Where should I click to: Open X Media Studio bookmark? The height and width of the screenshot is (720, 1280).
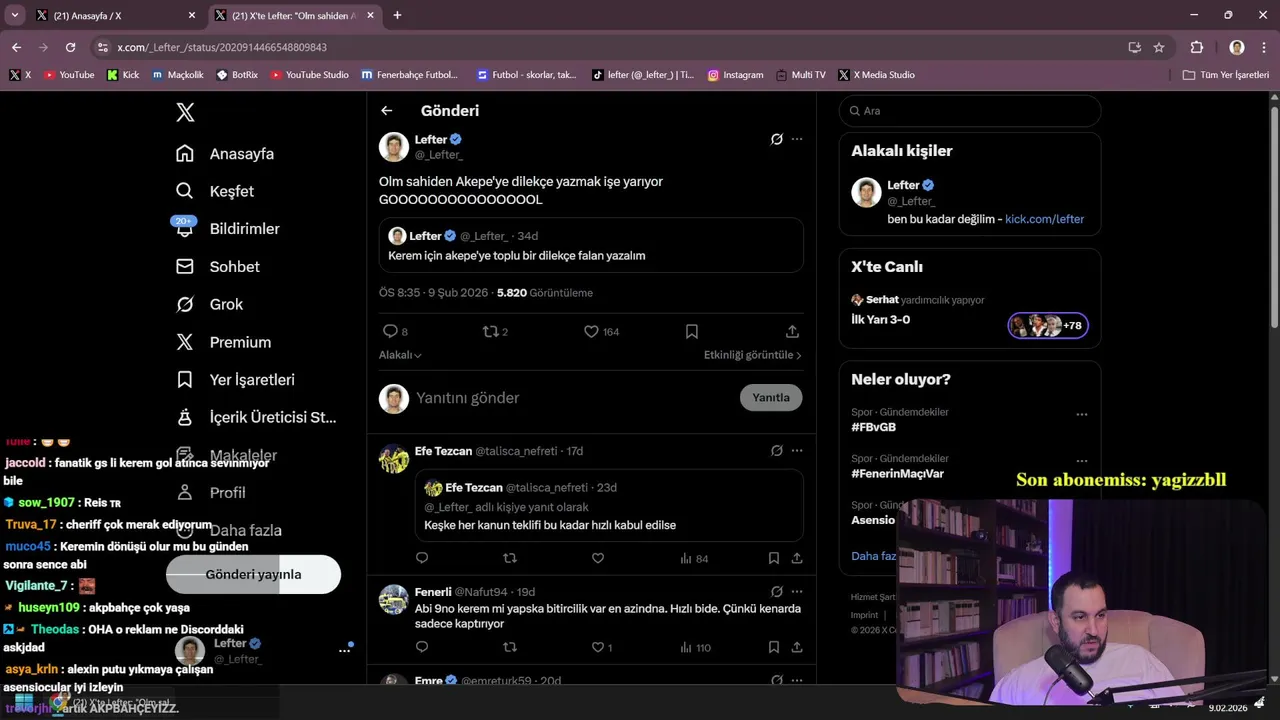[877, 75]
